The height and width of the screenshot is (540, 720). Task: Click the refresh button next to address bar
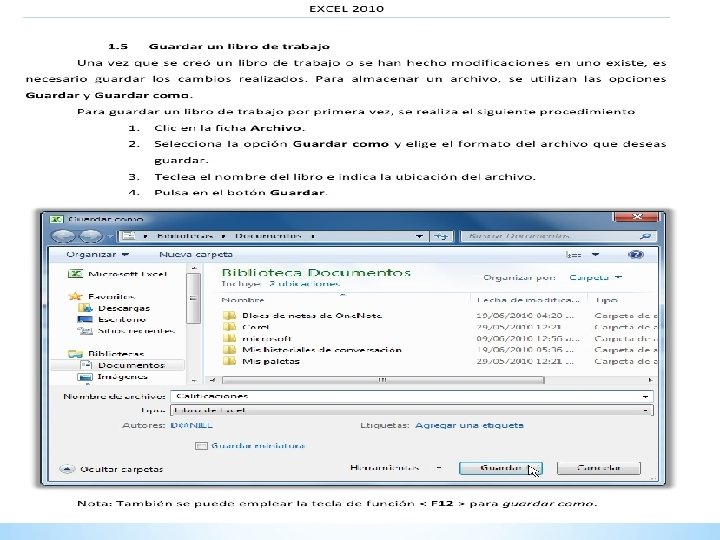pyautogui.click(x=441, y=236)
